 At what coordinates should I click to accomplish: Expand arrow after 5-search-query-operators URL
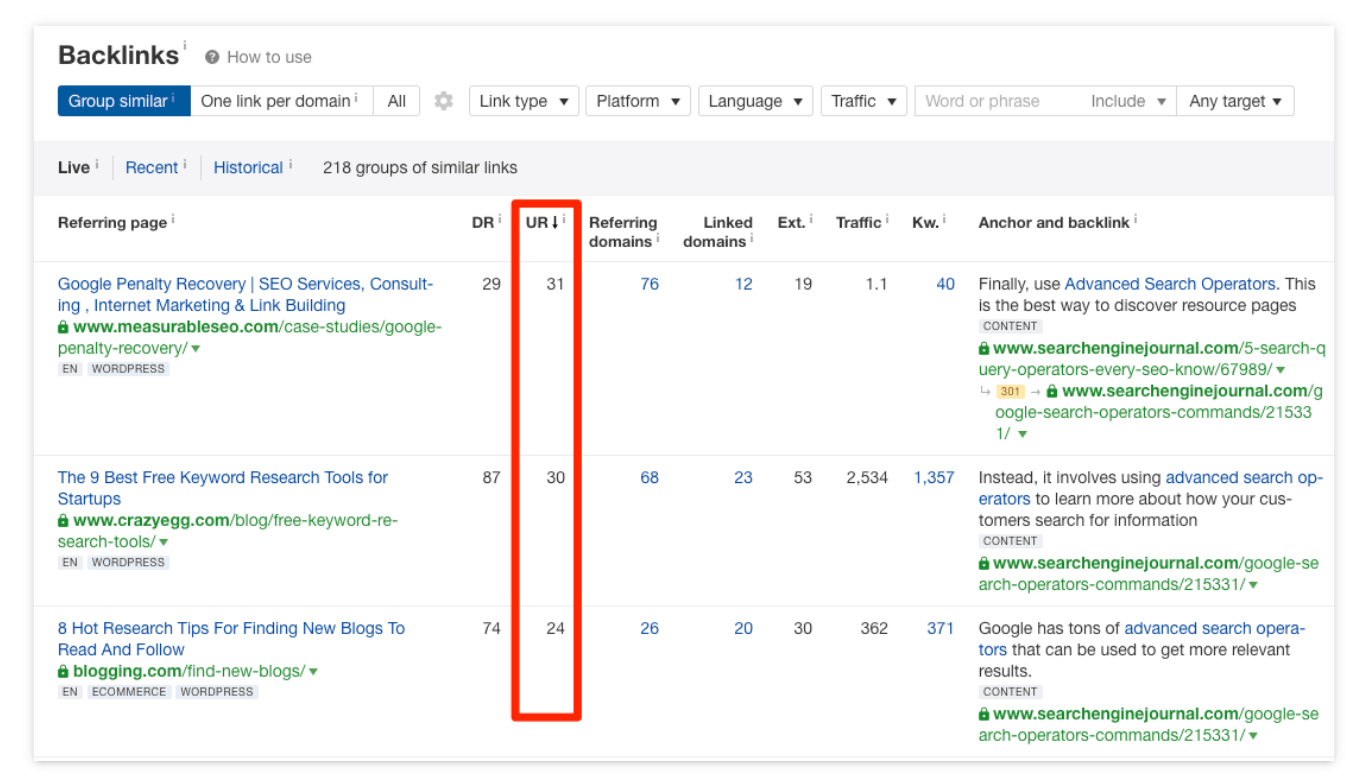(x=1281, y=371)
